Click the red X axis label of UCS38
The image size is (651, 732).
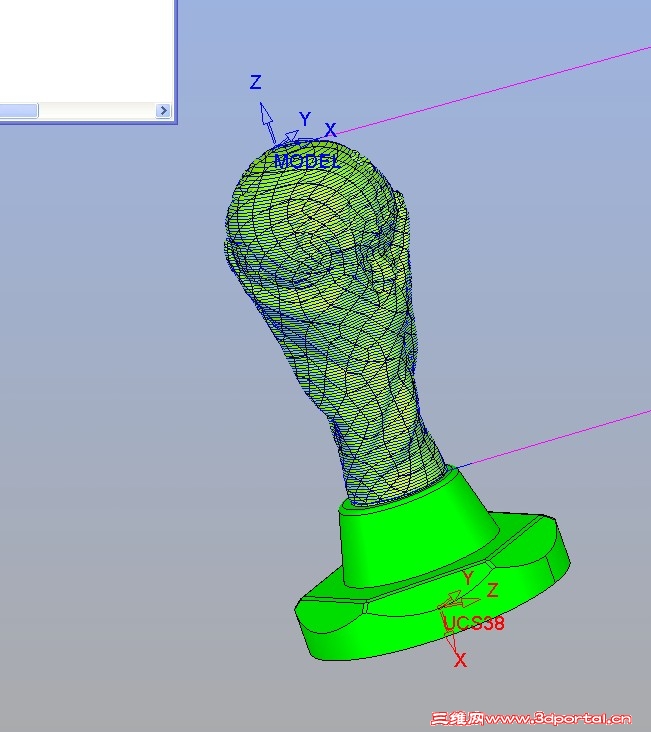pos(460,660)
